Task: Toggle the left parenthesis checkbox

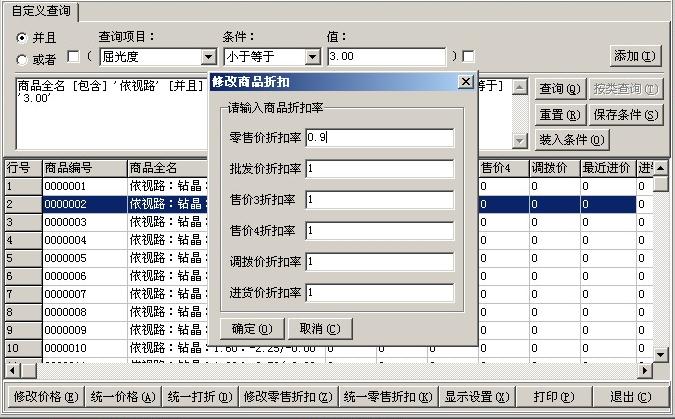Action: [72, 57]
